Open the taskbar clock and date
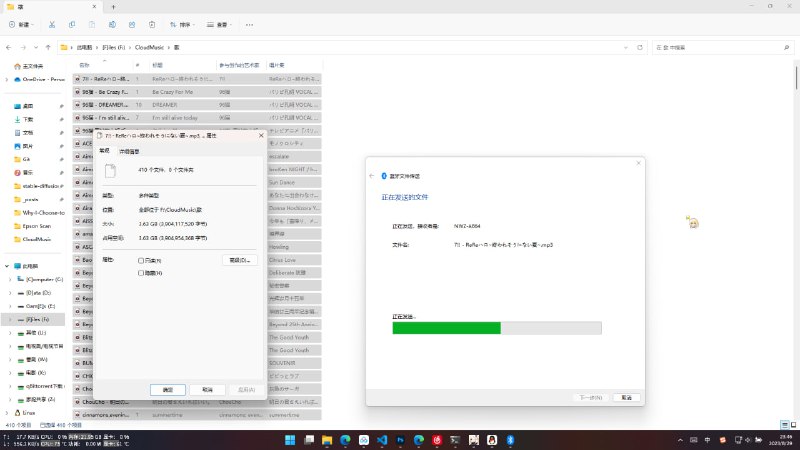Viewport: 800px width, 450px height. click(782, 440)
